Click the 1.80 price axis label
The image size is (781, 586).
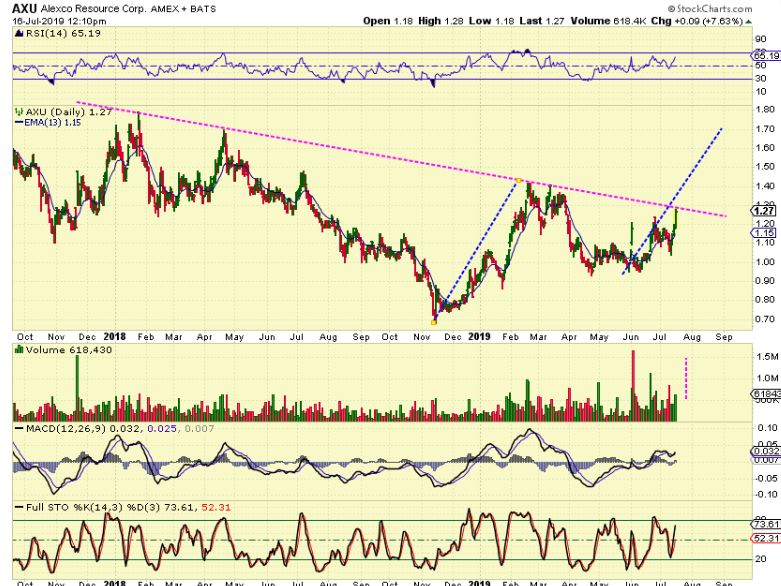[765, 110]
